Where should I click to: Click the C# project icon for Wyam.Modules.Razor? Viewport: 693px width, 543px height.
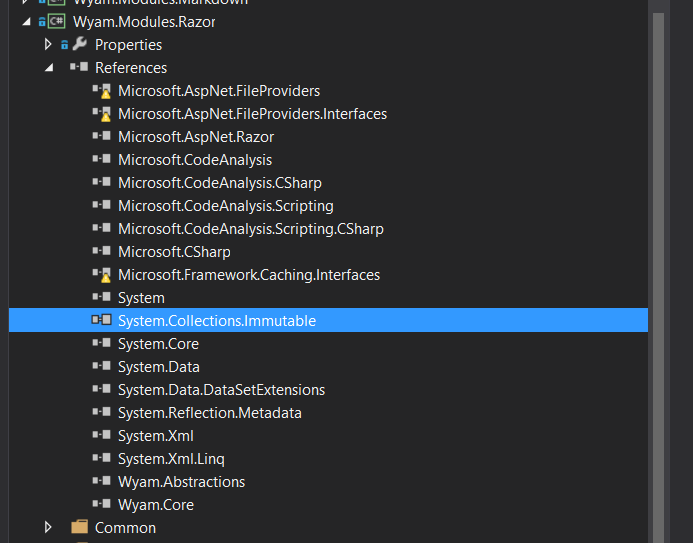point(57,21)
